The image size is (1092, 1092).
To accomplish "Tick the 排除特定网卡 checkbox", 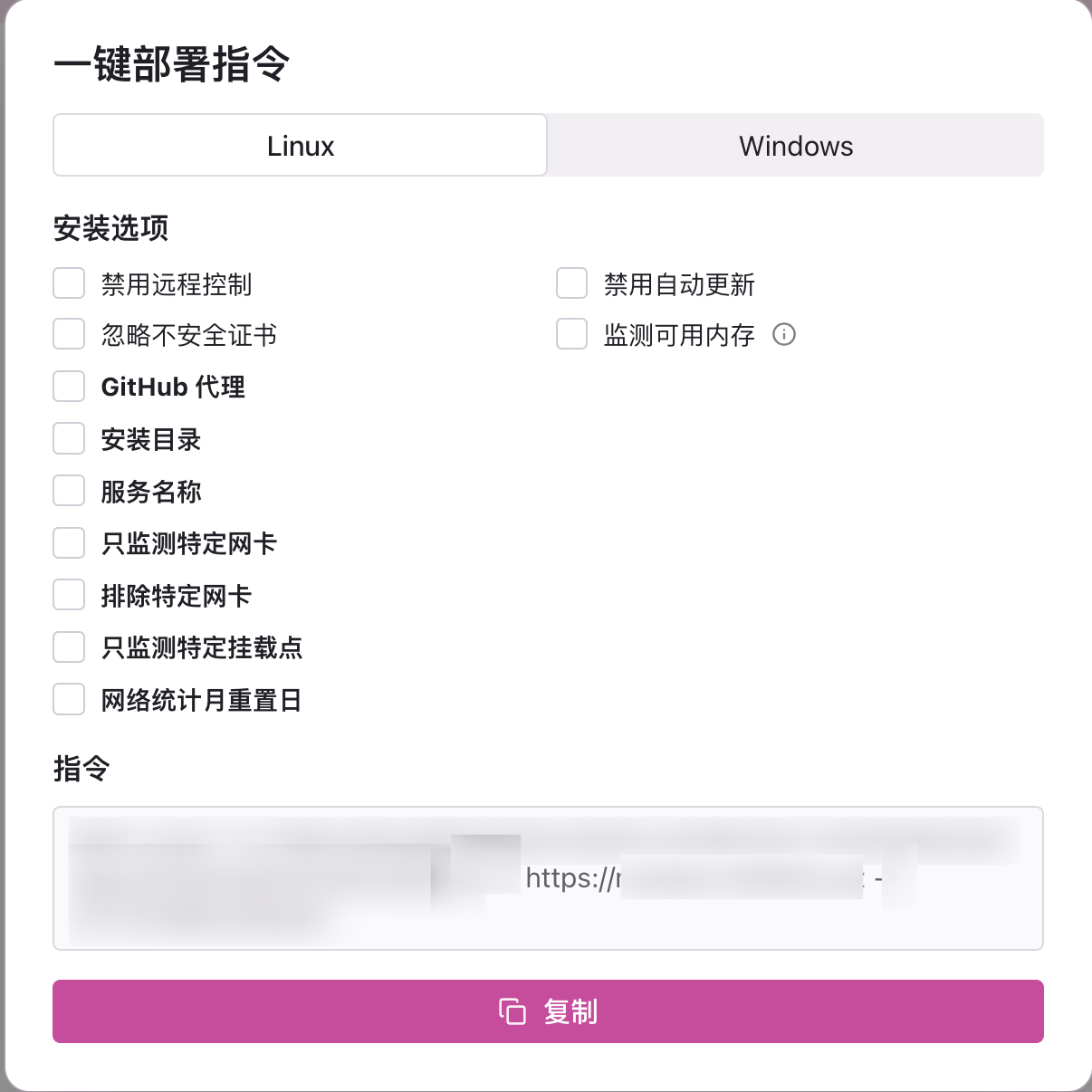I will pyautogui.click(x=69, y=595).
